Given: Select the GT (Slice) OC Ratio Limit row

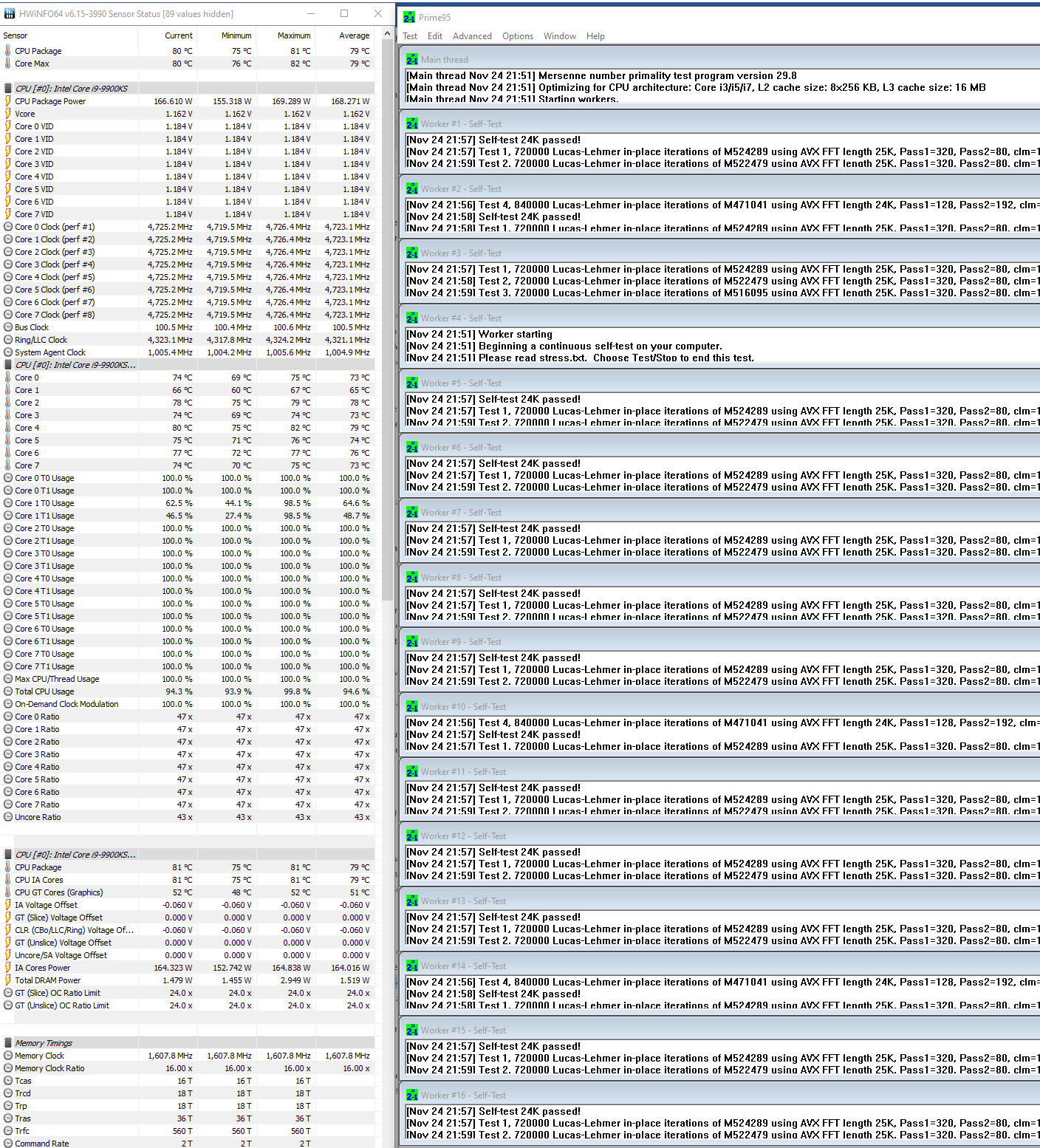Looking at the screenshot, I should [187, 993].
